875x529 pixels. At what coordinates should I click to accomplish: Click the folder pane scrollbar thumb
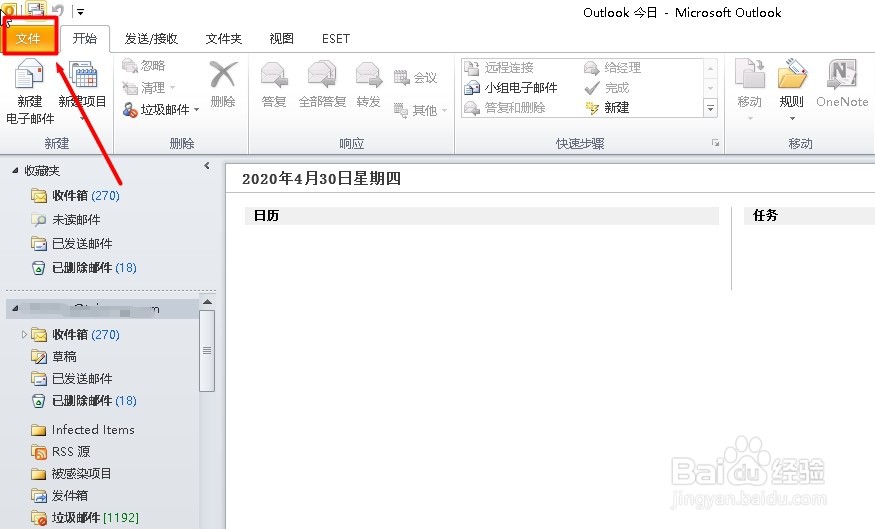tap(207, 350)
